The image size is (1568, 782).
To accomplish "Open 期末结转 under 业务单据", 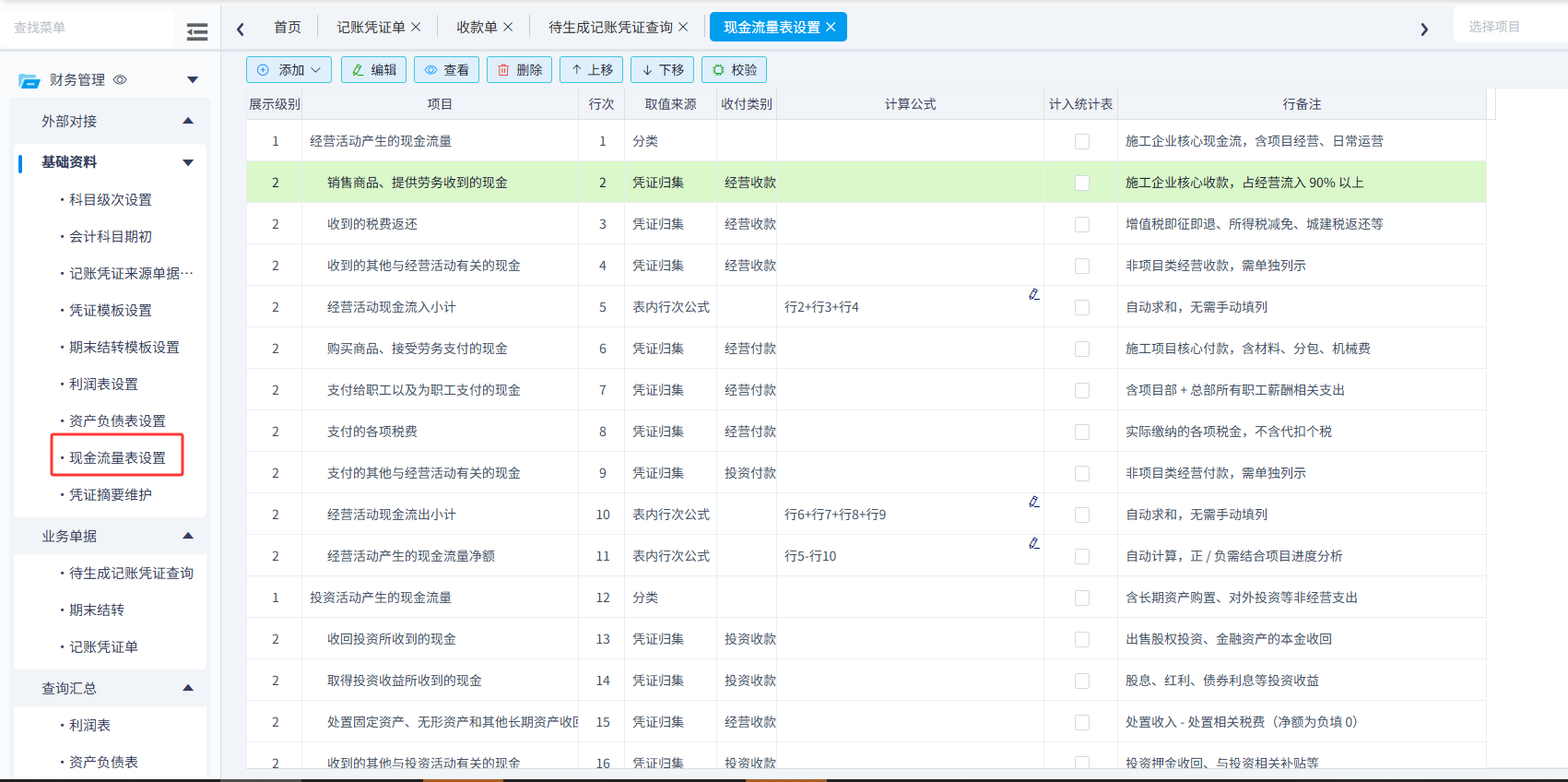I will (97, 610).
